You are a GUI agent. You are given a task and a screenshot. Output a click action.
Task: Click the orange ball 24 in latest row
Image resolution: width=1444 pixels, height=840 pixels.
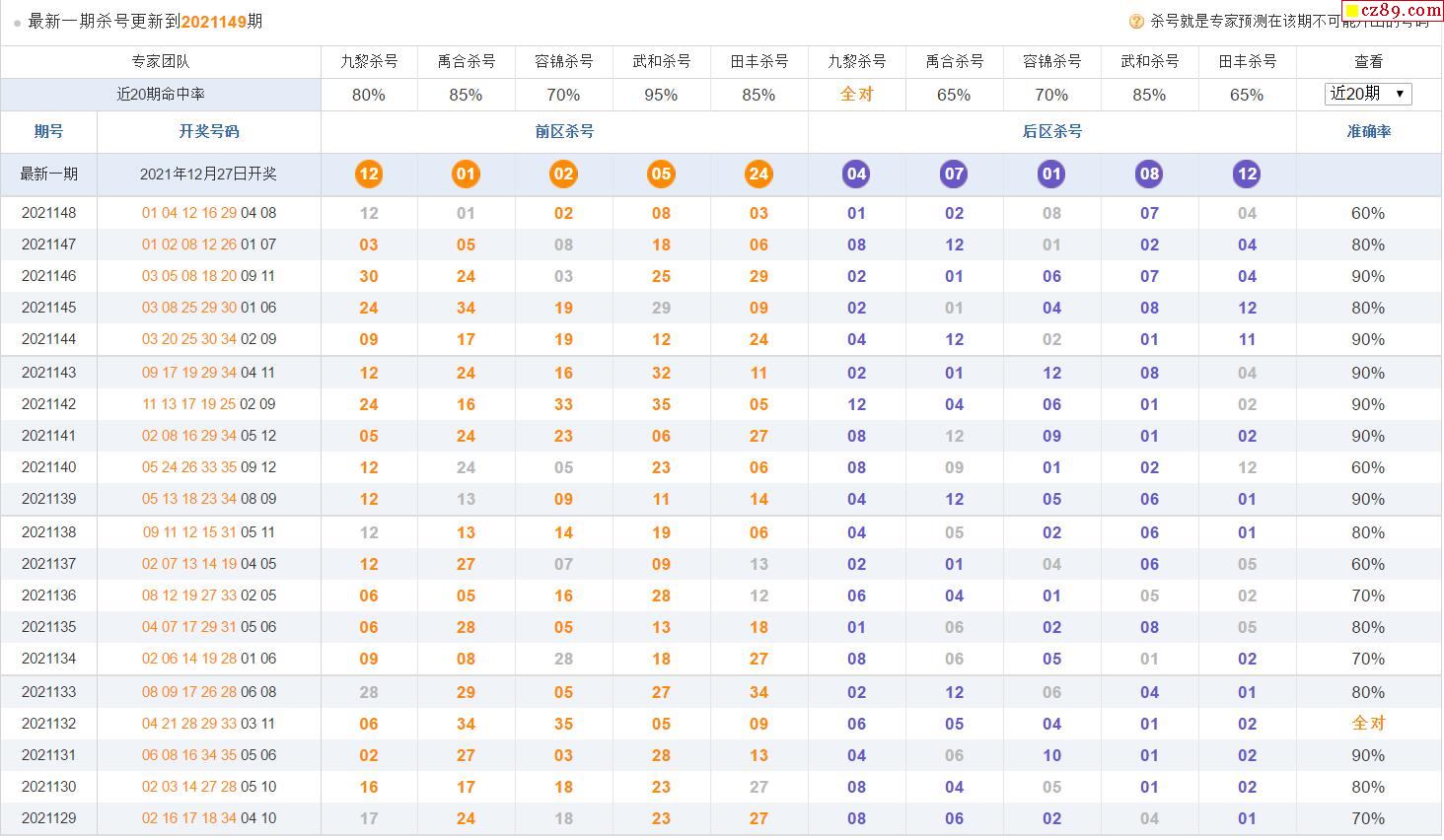(758, 175)
